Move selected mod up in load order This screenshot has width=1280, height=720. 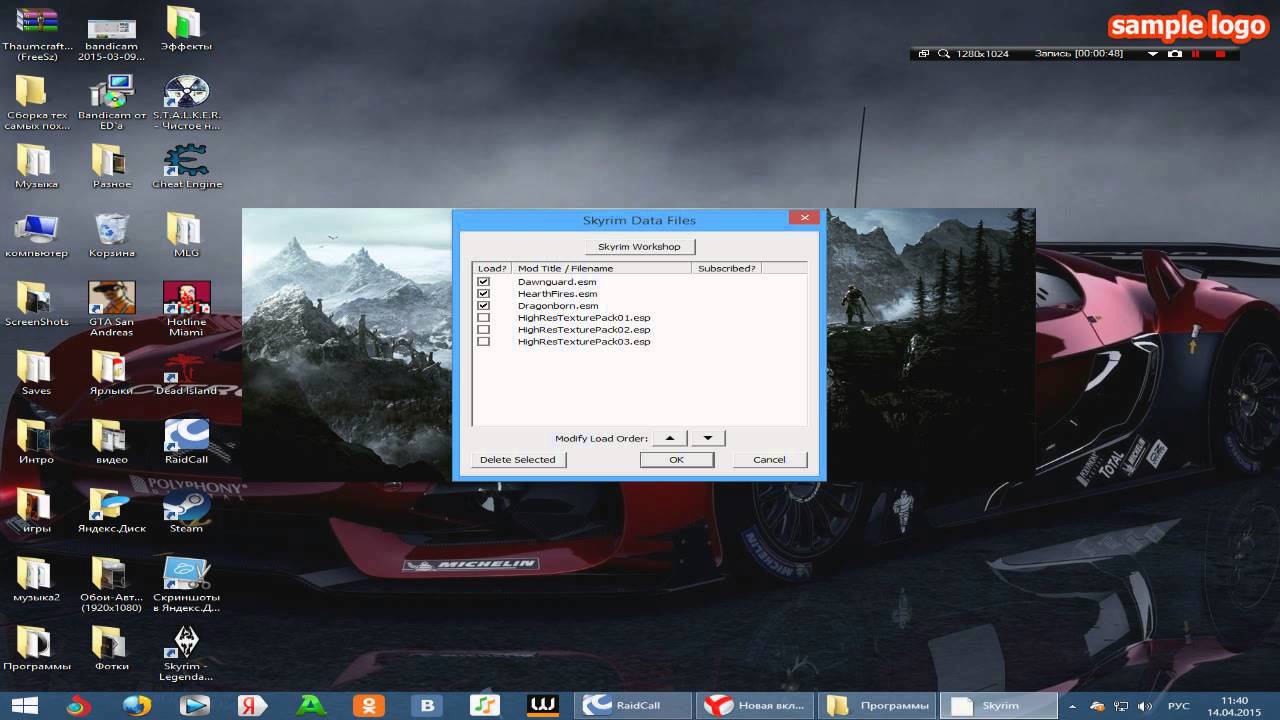click(670, 438)
